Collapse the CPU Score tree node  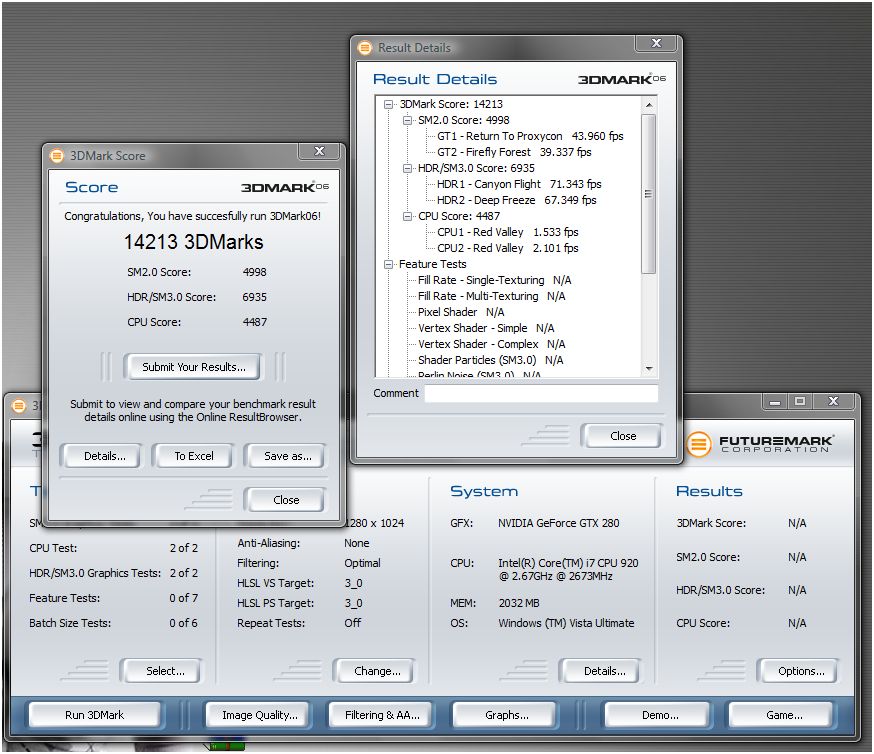(x=407, y=216)
